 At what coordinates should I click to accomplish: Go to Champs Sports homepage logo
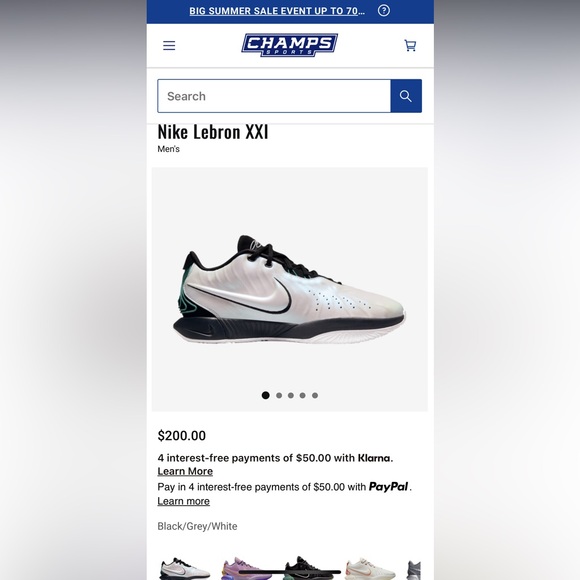click(x=290, y=45)
